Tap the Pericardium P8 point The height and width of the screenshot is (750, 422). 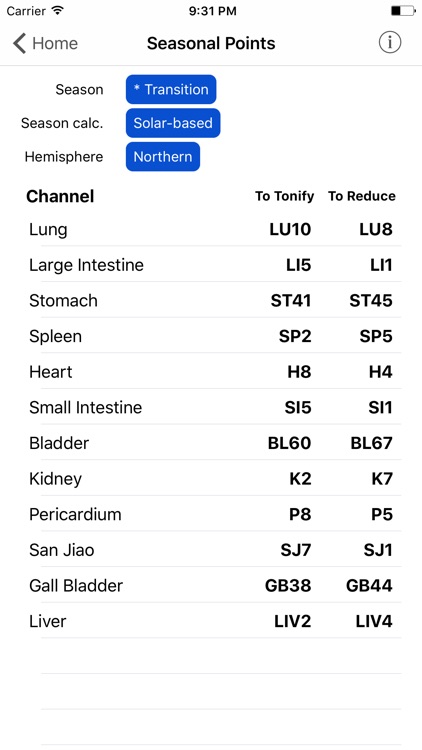point(300,514)
